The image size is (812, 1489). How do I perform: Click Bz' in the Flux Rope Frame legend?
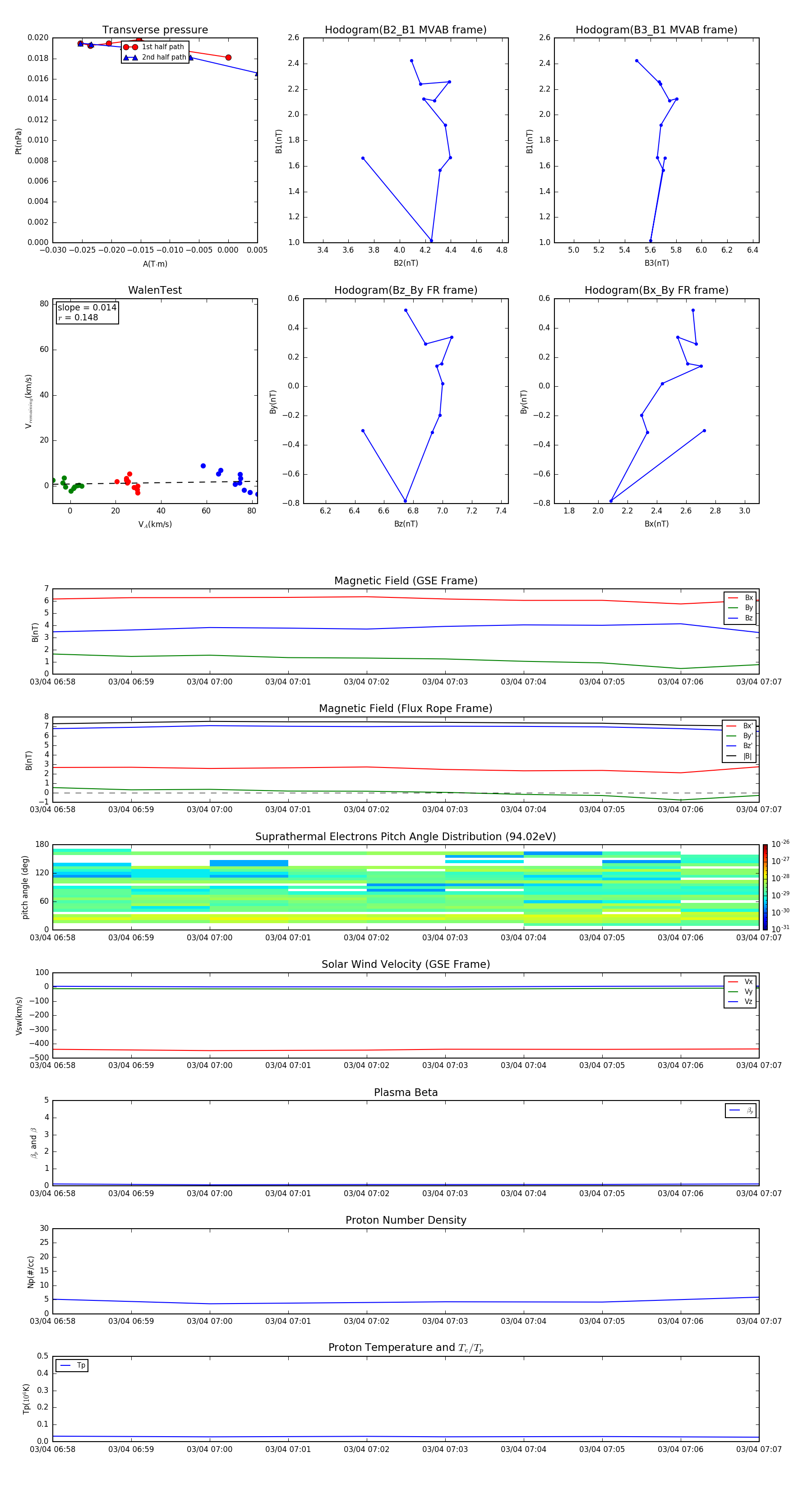[740, 746]
